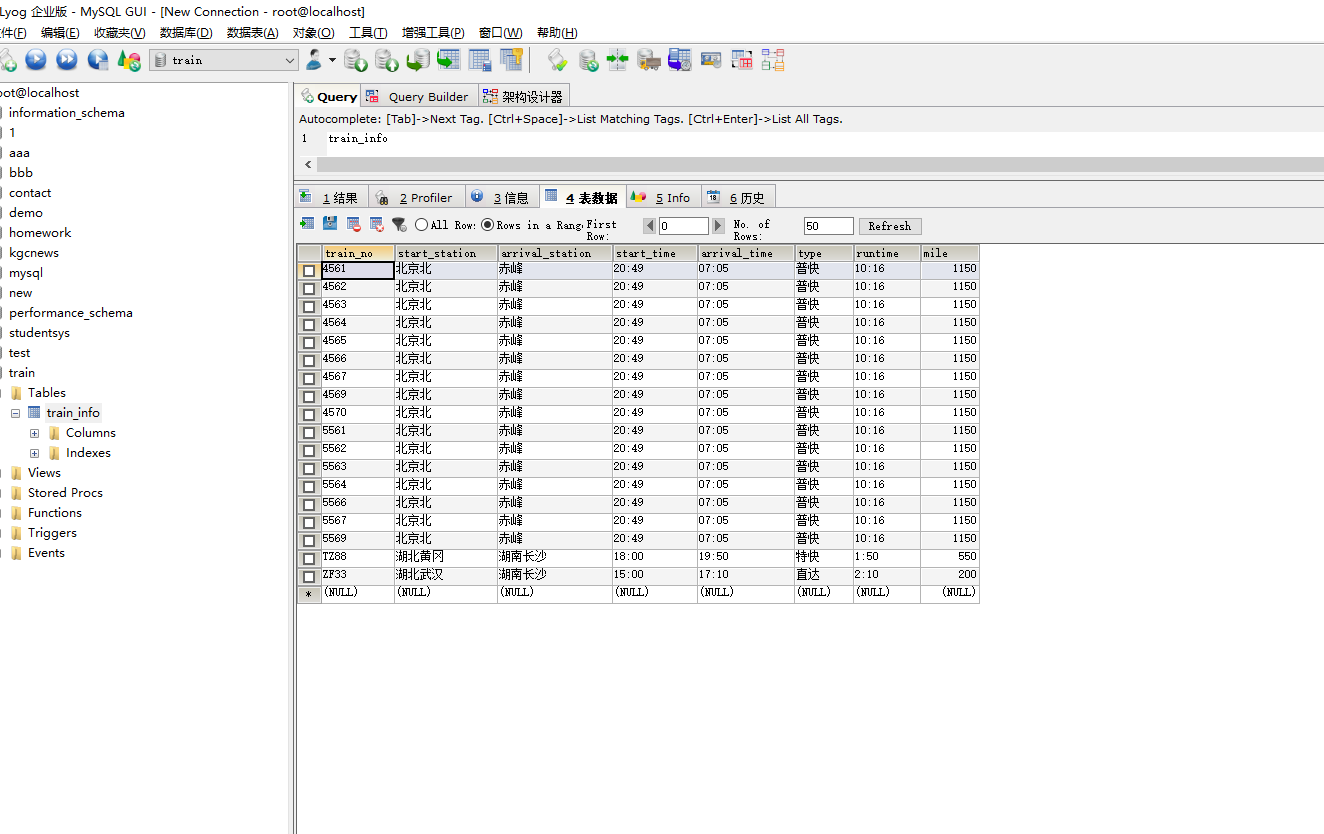Open the 帮助(H) menu
Screen dimensions: 1324x834
(x=557, y=33)
